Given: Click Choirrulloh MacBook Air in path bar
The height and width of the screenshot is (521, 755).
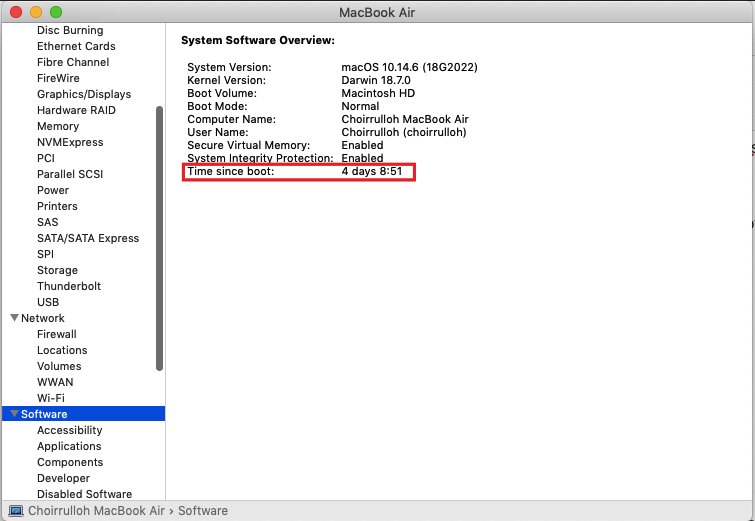Looking at the screenshot, I should pos(96,510).
